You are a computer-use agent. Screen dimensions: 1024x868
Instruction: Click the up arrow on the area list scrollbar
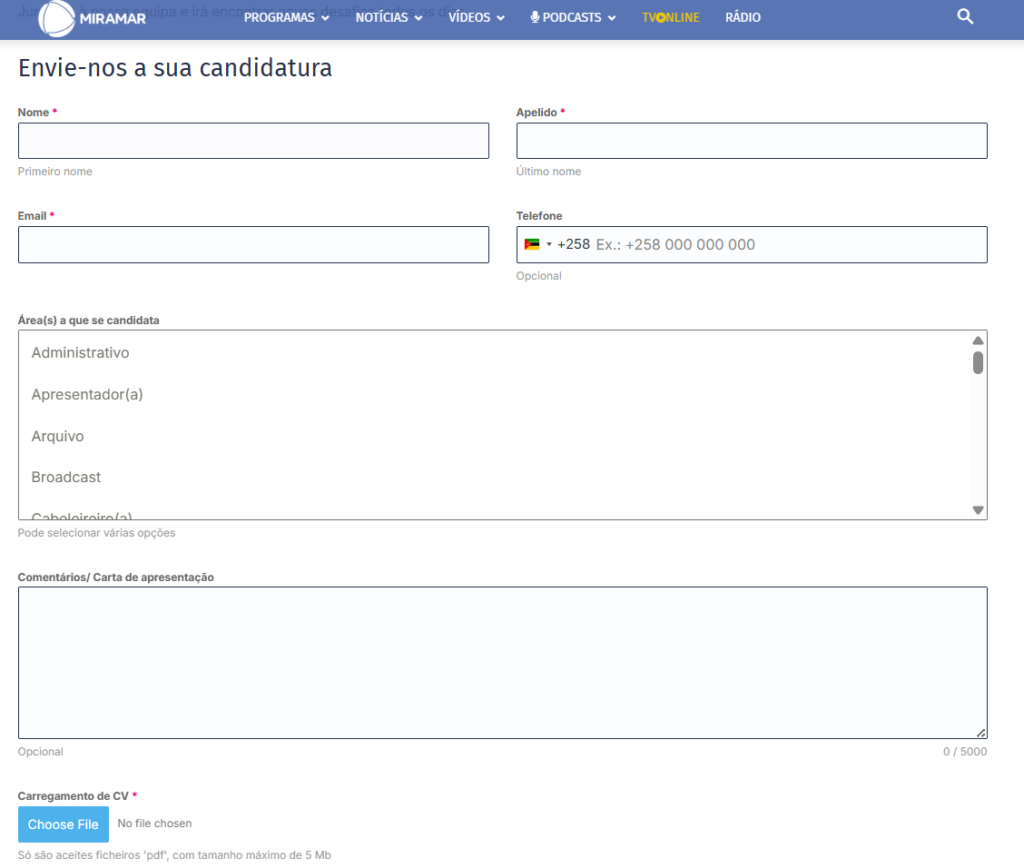pyautogui.click(x=977, y=340)
